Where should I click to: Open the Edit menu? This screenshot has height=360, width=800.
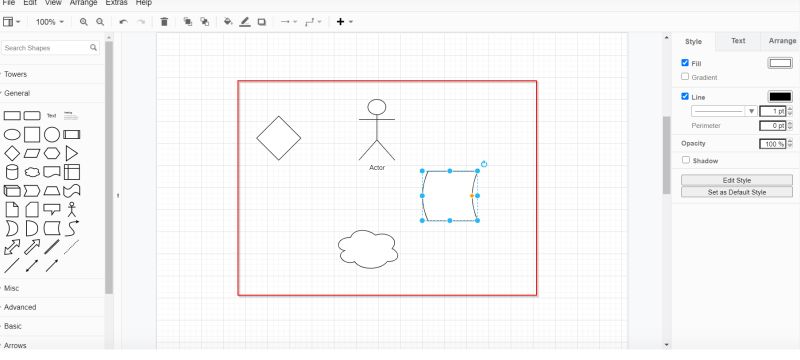(30, 3)
